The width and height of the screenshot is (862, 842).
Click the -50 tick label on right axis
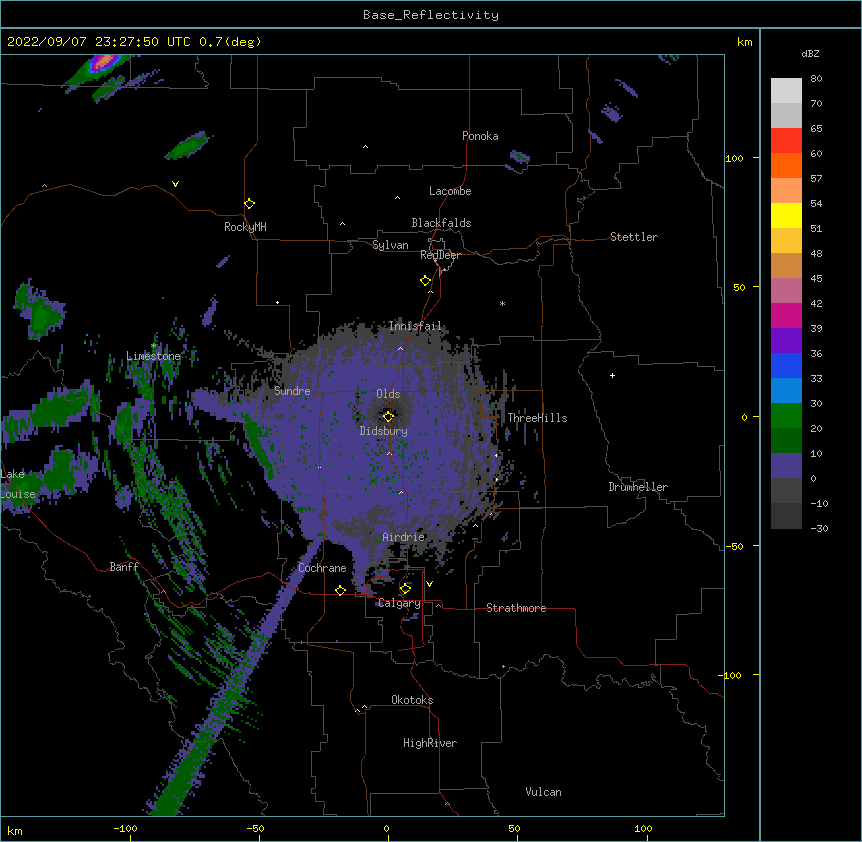(734, 546)
